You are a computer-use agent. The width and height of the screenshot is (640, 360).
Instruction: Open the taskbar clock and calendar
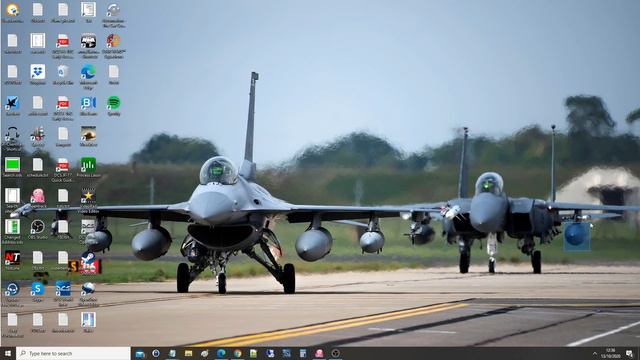611,353
